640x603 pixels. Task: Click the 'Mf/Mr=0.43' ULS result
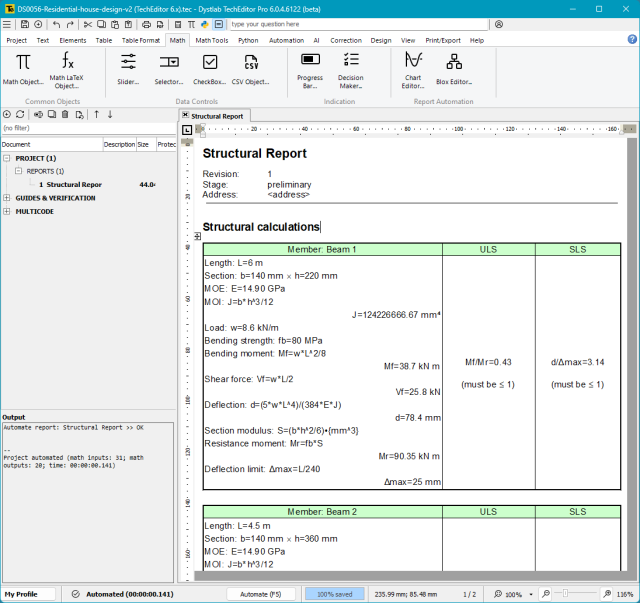pyautogui.click(x=488, y=362)
